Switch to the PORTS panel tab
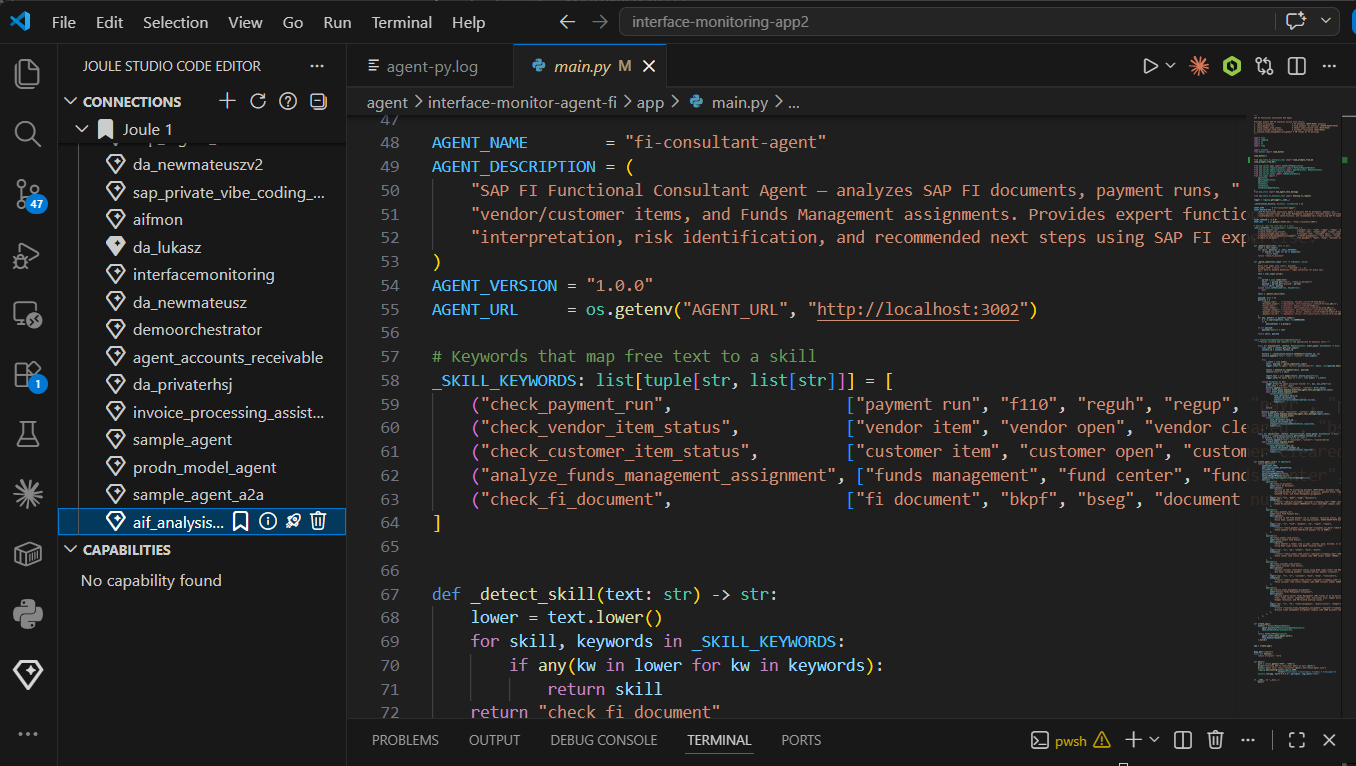Image resolution: width=1356 pixels, height=766 pixels. coord(801,740)
